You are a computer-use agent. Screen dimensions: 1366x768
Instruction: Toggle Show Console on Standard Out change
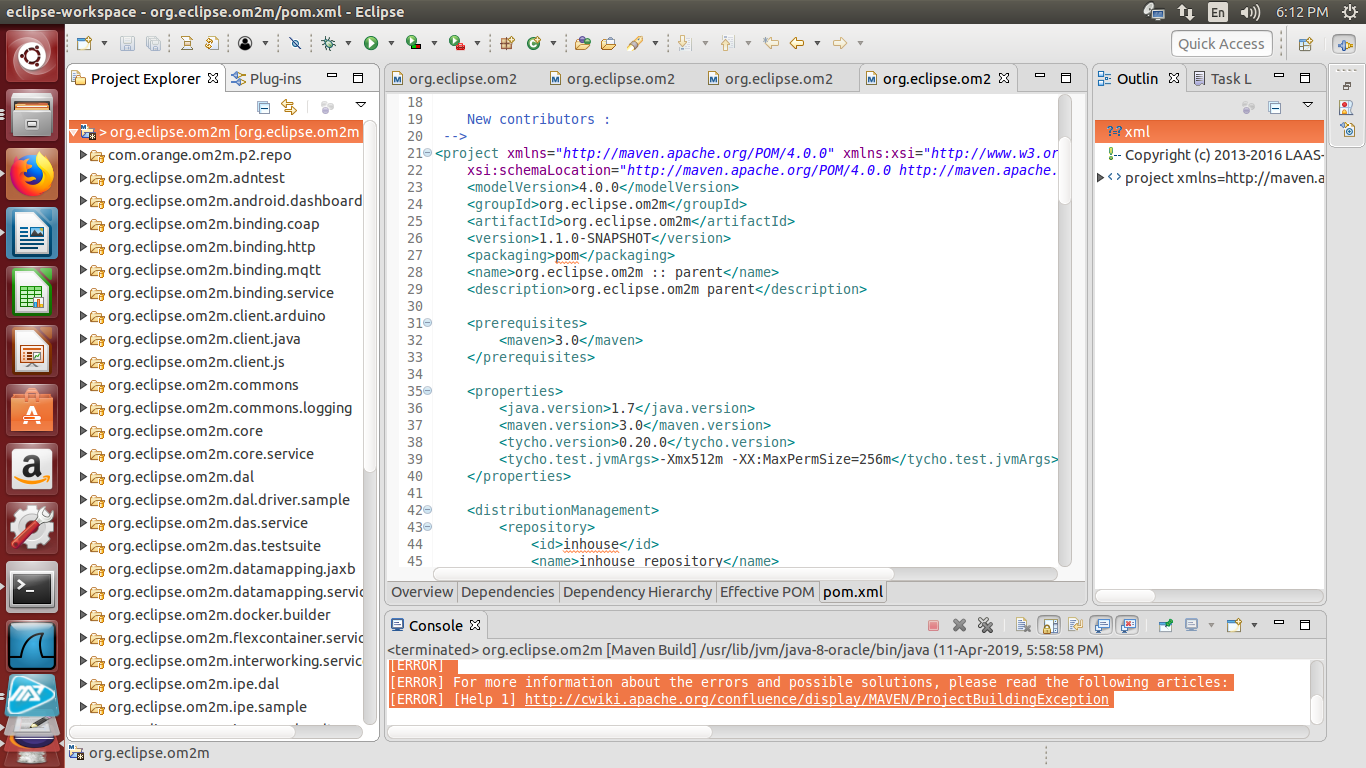coord(1101,625)
